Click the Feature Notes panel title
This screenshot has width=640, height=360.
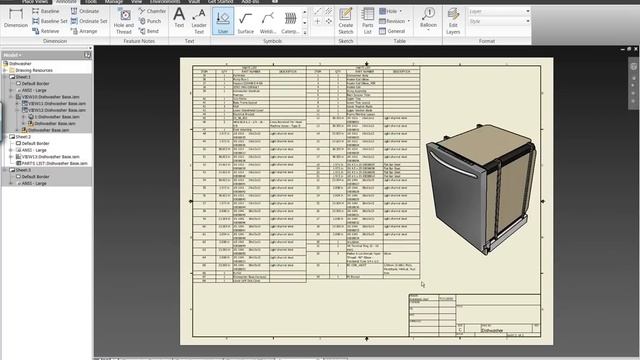coord(139,41)
